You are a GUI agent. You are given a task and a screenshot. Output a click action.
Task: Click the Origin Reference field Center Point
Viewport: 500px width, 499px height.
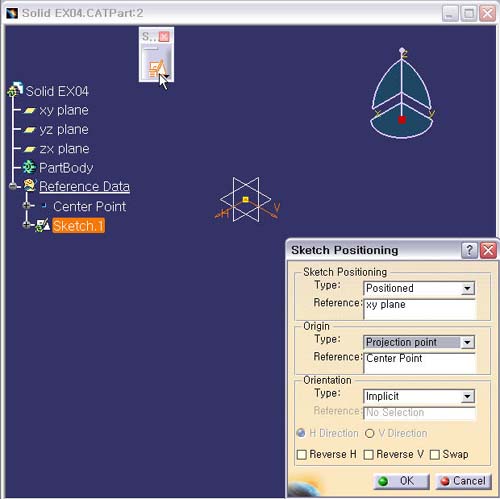(x=420, y=363)
